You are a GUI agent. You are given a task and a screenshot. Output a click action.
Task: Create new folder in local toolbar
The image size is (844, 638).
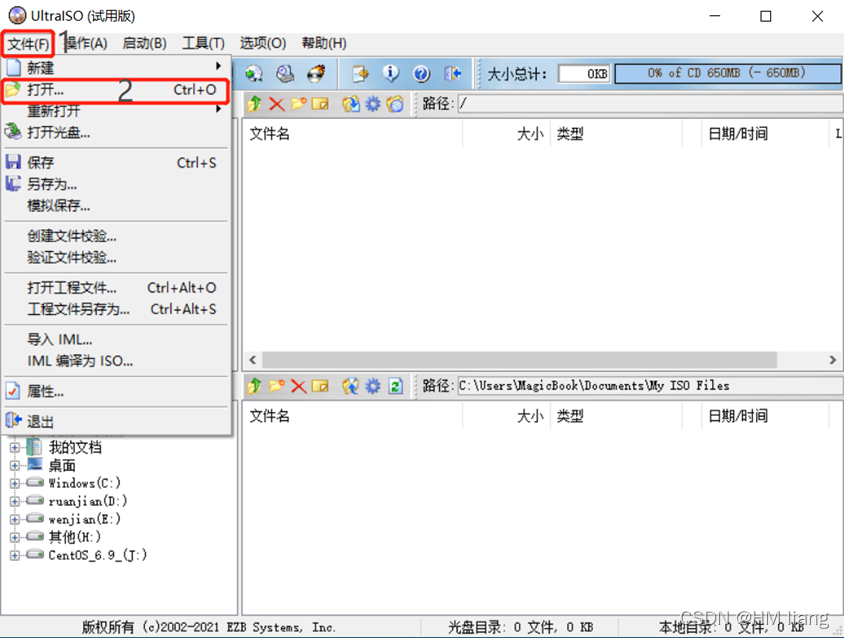click(x=277, y=385)
